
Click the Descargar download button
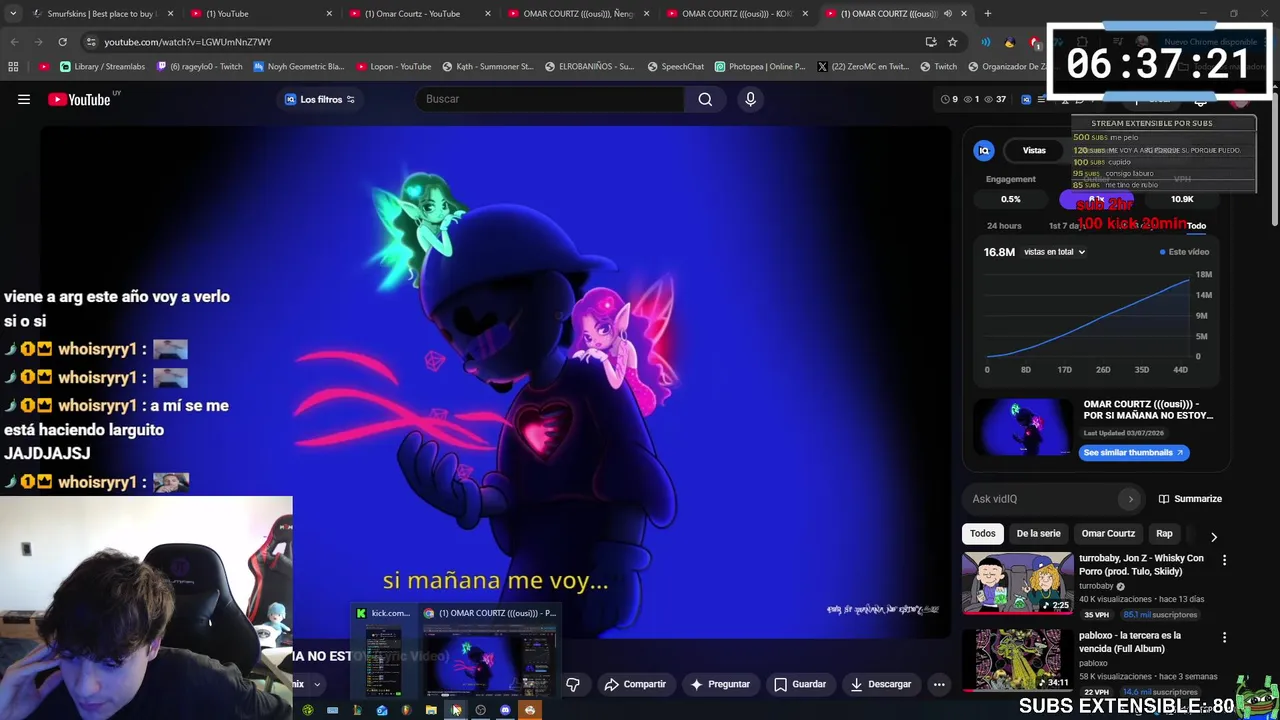click(x=880, y=684)
